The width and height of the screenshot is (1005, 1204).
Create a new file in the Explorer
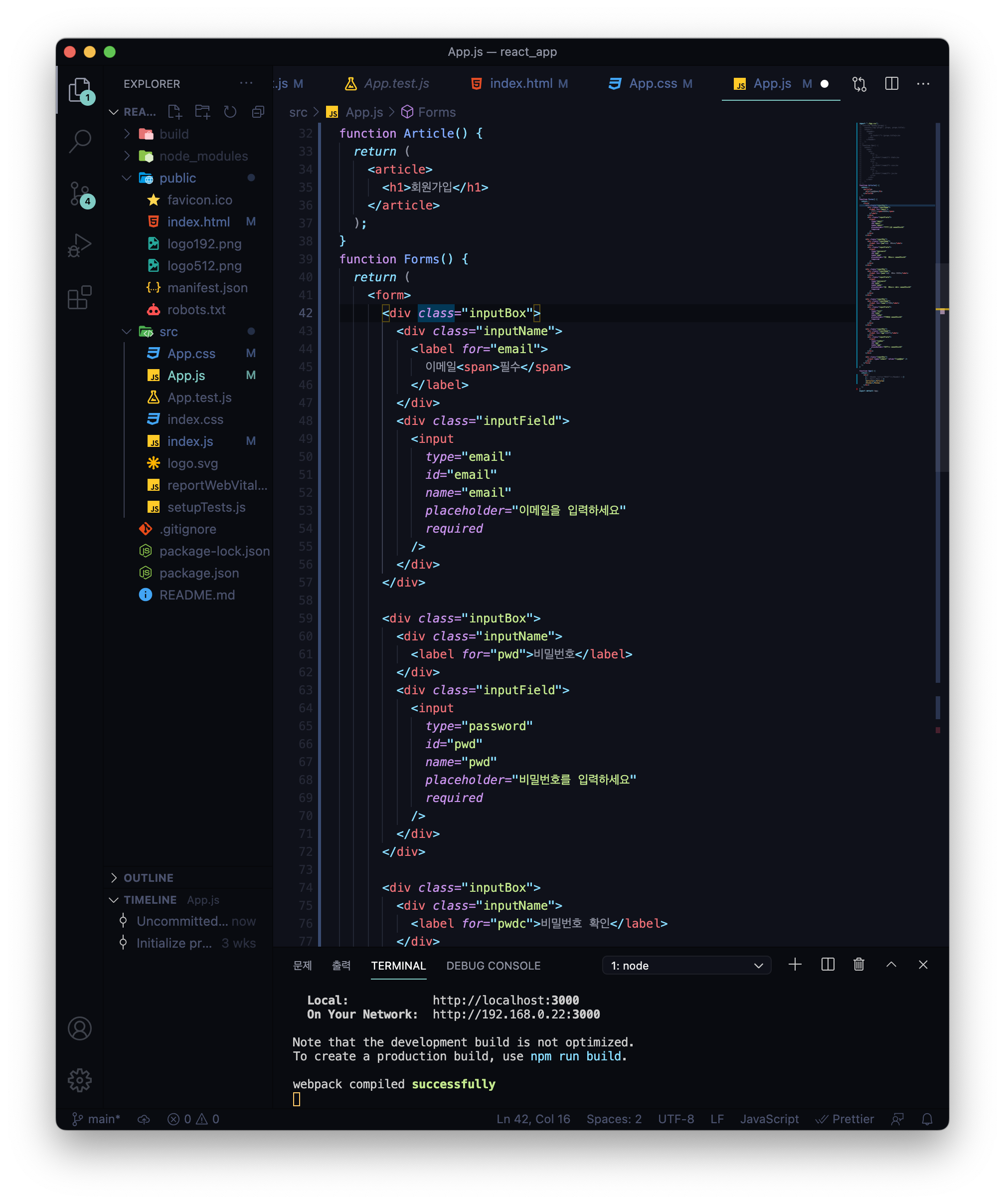(175, 112)
